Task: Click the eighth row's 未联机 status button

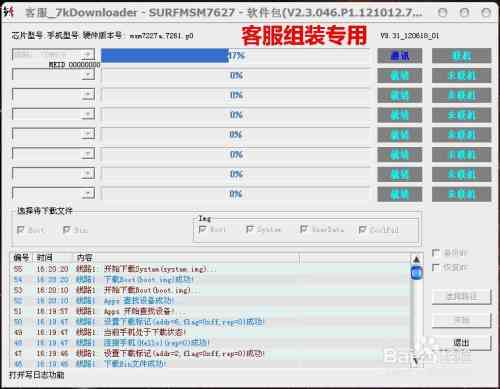Action: [x=462, y=194]
